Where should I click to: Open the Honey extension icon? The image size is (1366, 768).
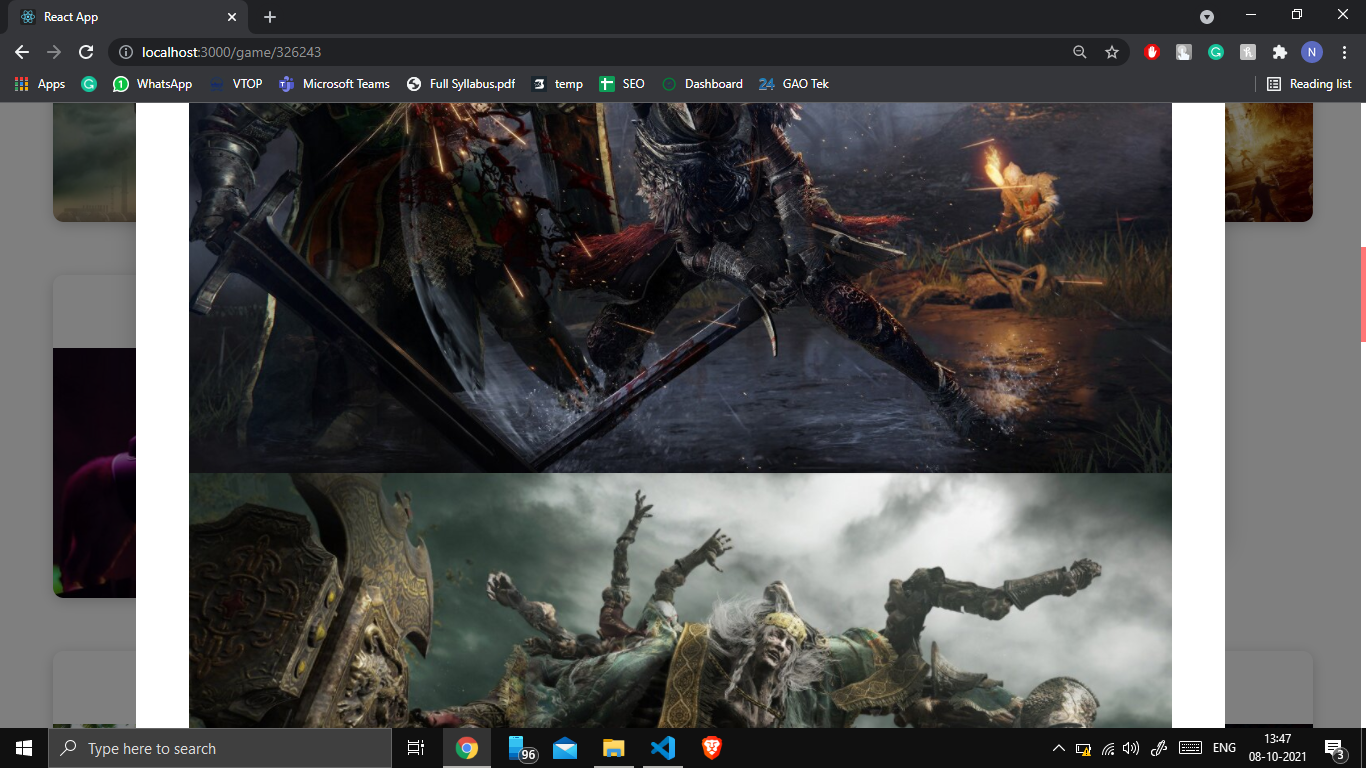[1248, 52]
